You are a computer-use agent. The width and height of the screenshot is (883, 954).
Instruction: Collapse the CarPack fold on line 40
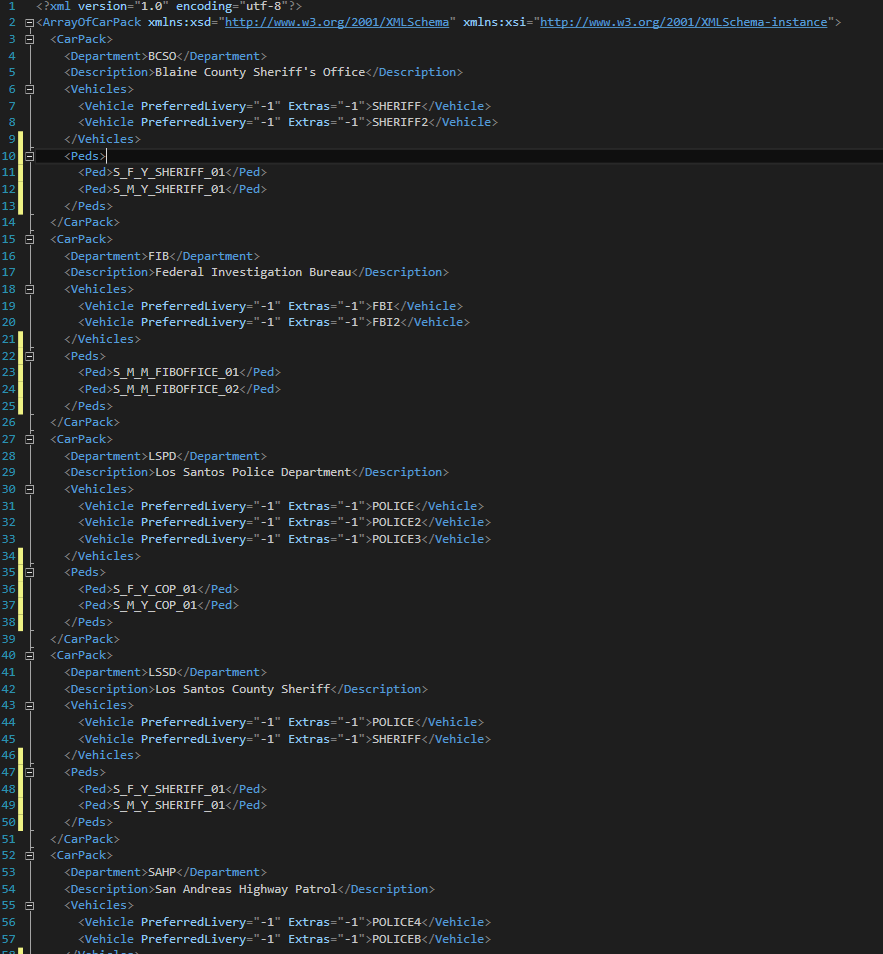(x=29, y=656)
